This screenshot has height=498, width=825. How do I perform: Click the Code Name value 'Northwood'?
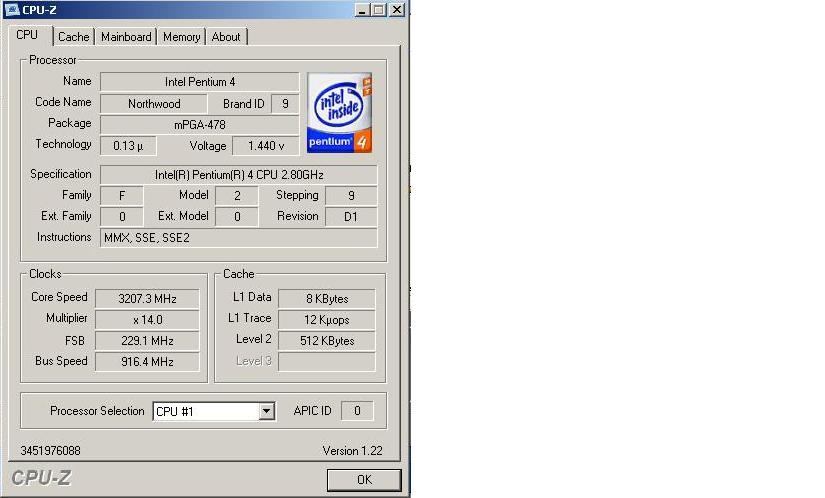point(154,104)
